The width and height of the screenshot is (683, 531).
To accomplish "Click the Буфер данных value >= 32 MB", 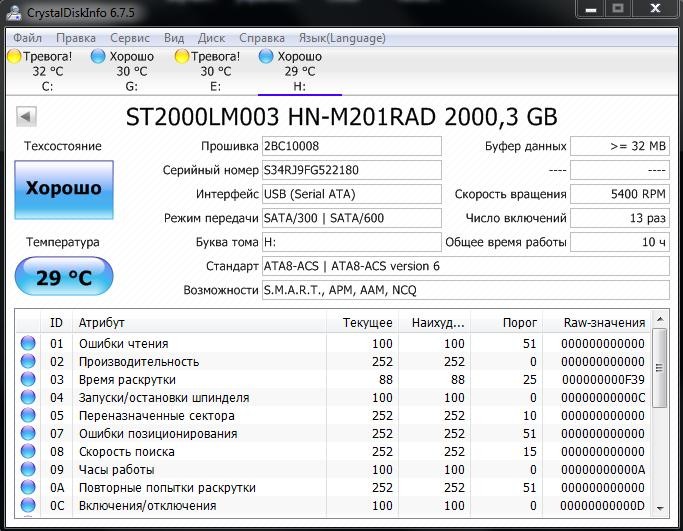I will click(x=620, y=146).
